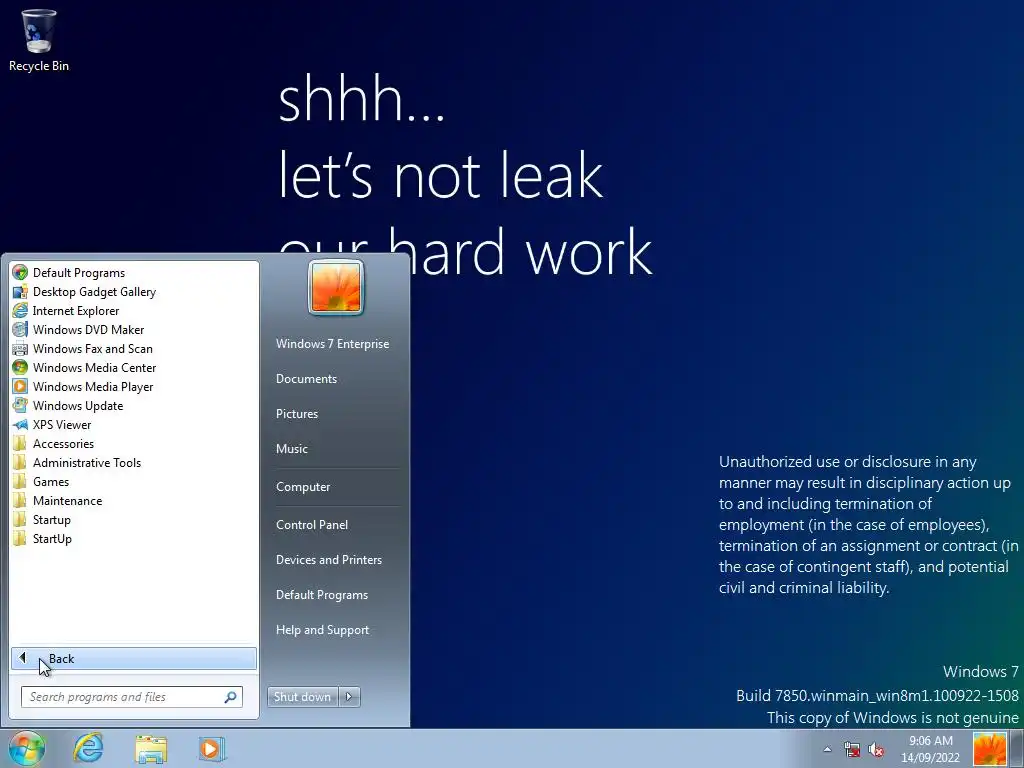Open Help and Support
The image size is (1024, 768).
[x=323, y=630]
